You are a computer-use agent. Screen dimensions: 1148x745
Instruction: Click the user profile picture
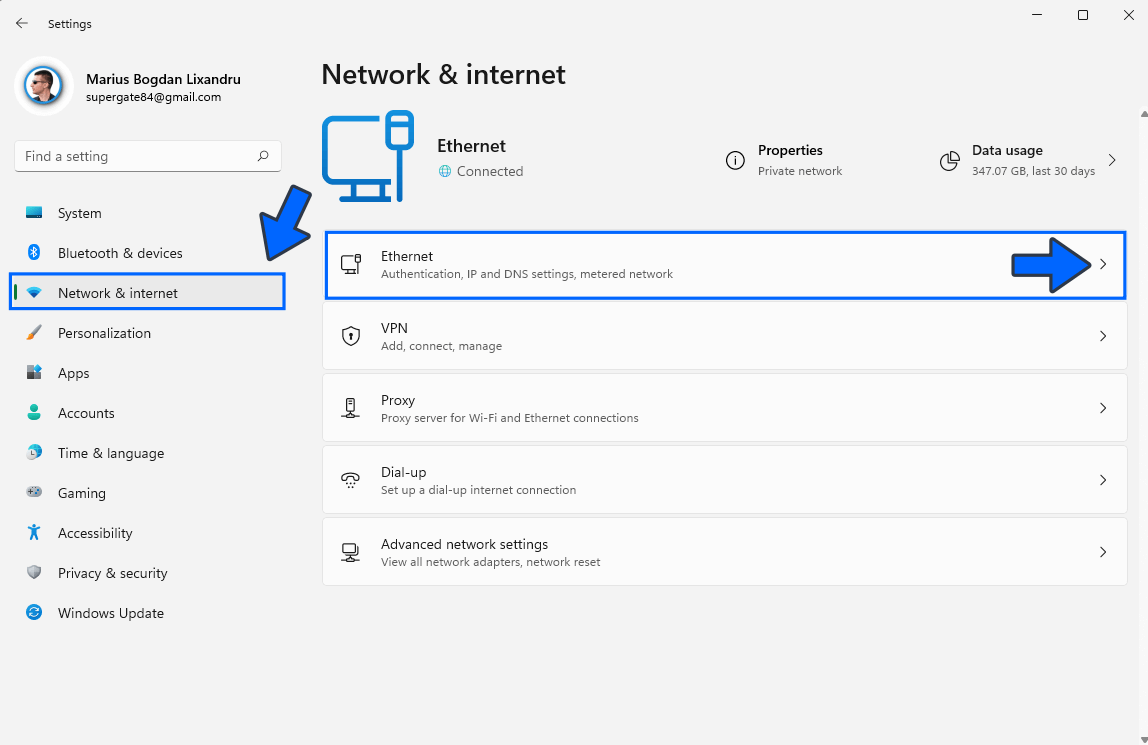44,87
